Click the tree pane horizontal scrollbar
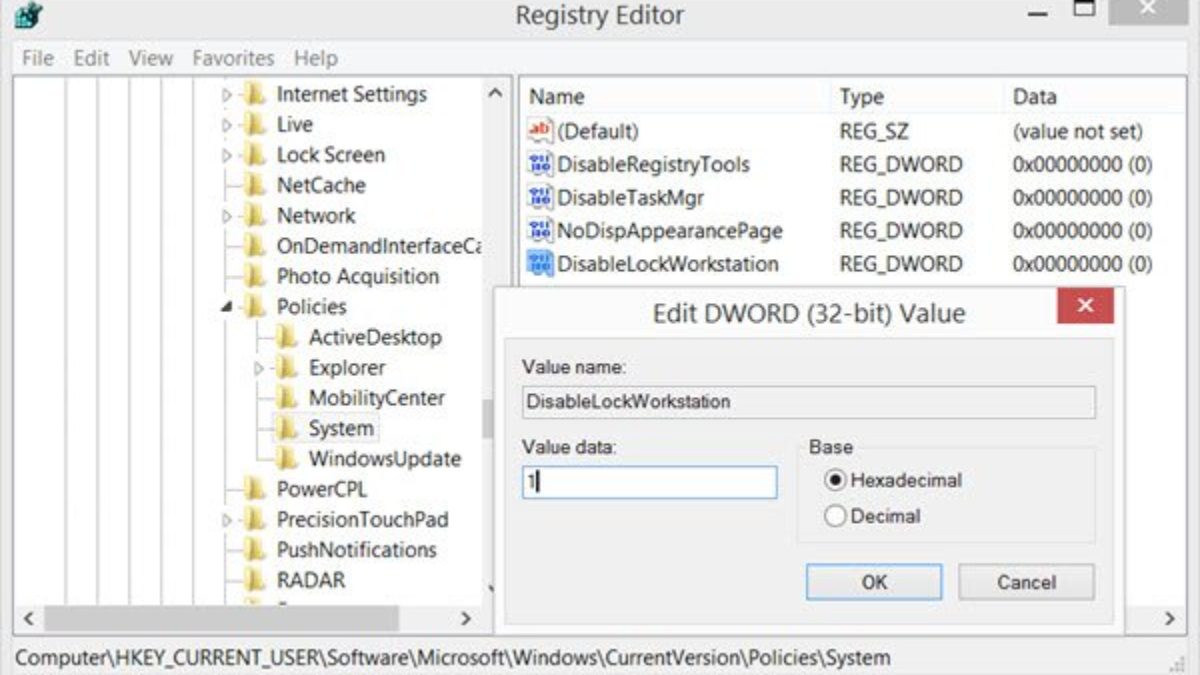 tap(220, 619)
